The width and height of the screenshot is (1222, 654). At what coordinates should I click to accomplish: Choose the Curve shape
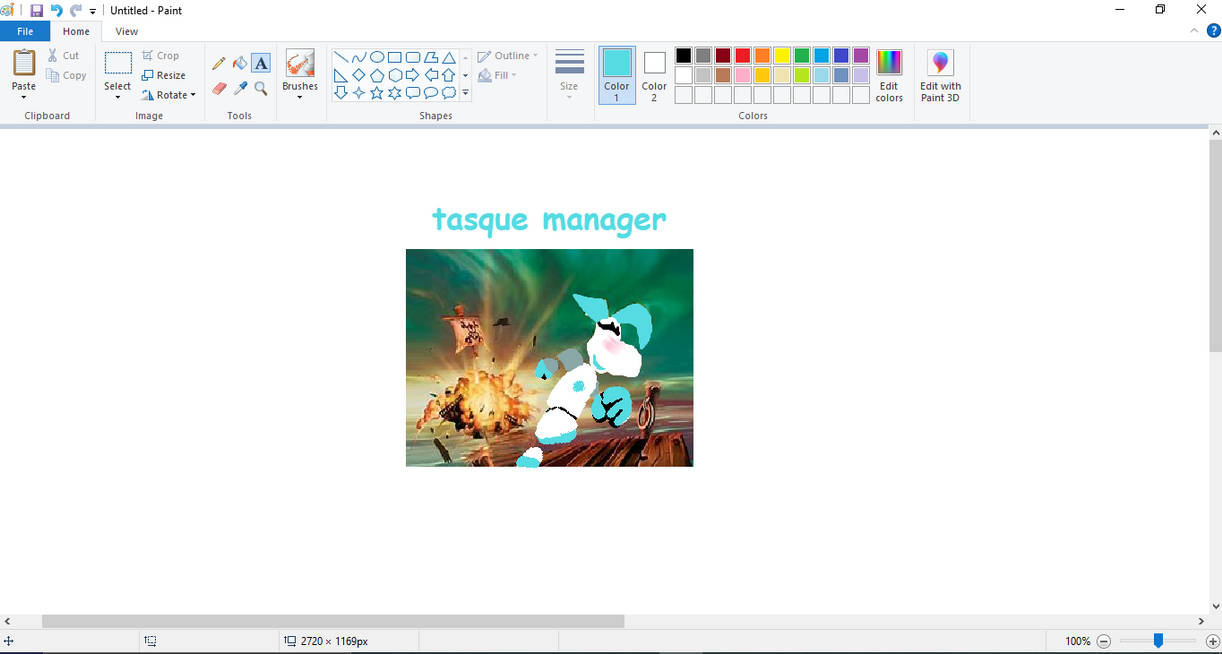click(359, 58)
